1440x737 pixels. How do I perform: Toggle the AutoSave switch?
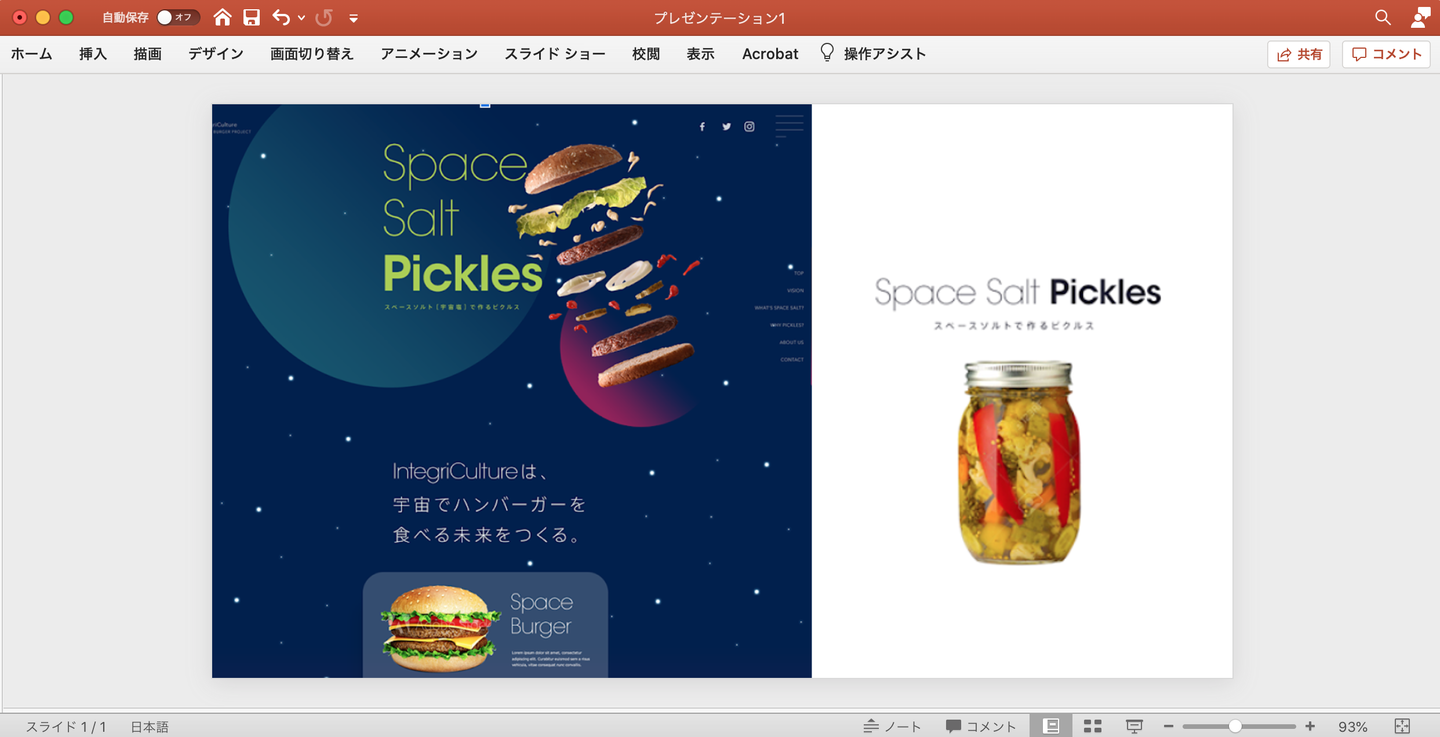click(x=177, y=17)
